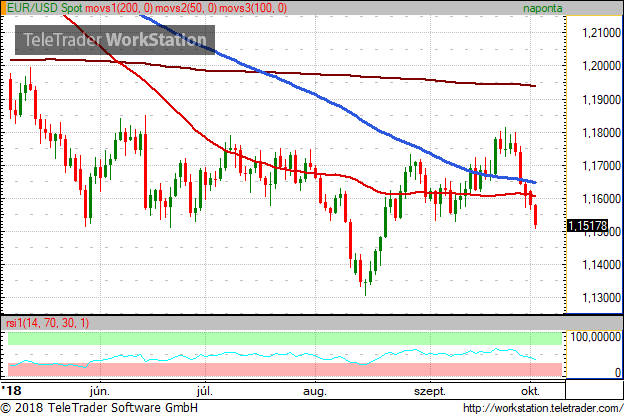624x417 pixels.
Task: Click the 1,20000 price axis value
Action: pos(601,66)
